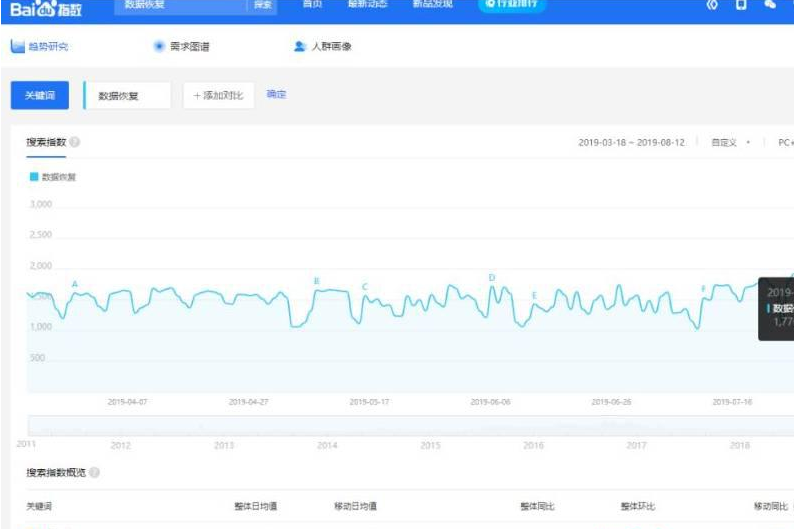
Task: Expand the PC source dropdown
Action: point(785,143)
